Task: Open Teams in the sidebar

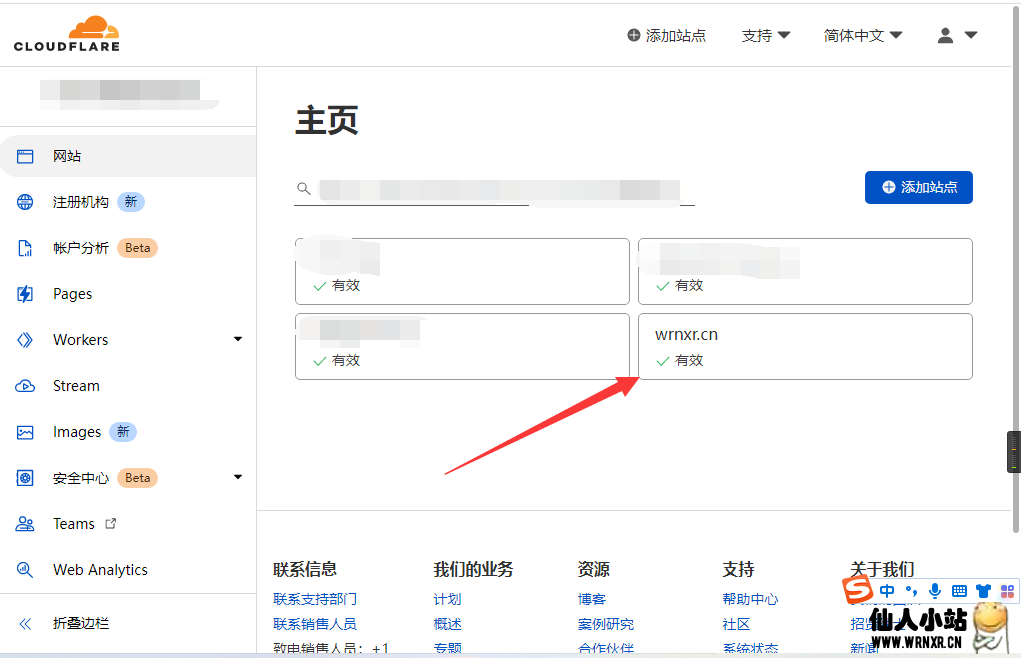Action: [74, 524]
